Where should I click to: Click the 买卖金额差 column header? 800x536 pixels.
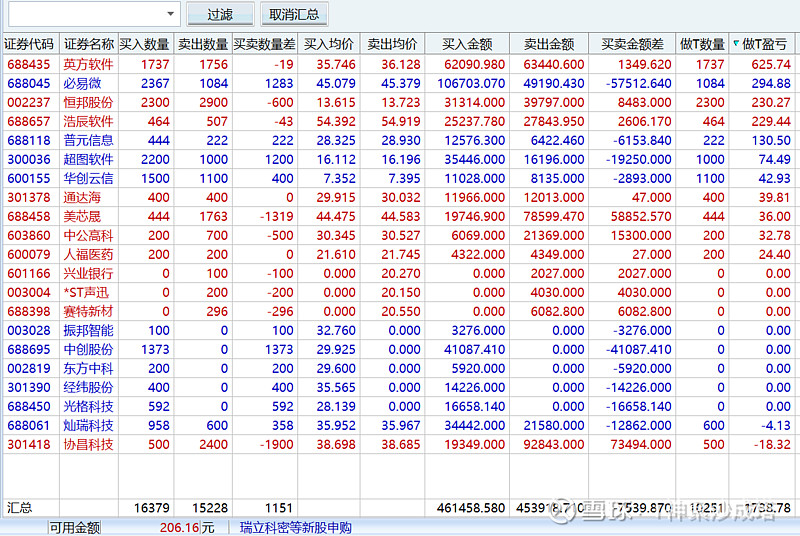click(632, 44)
